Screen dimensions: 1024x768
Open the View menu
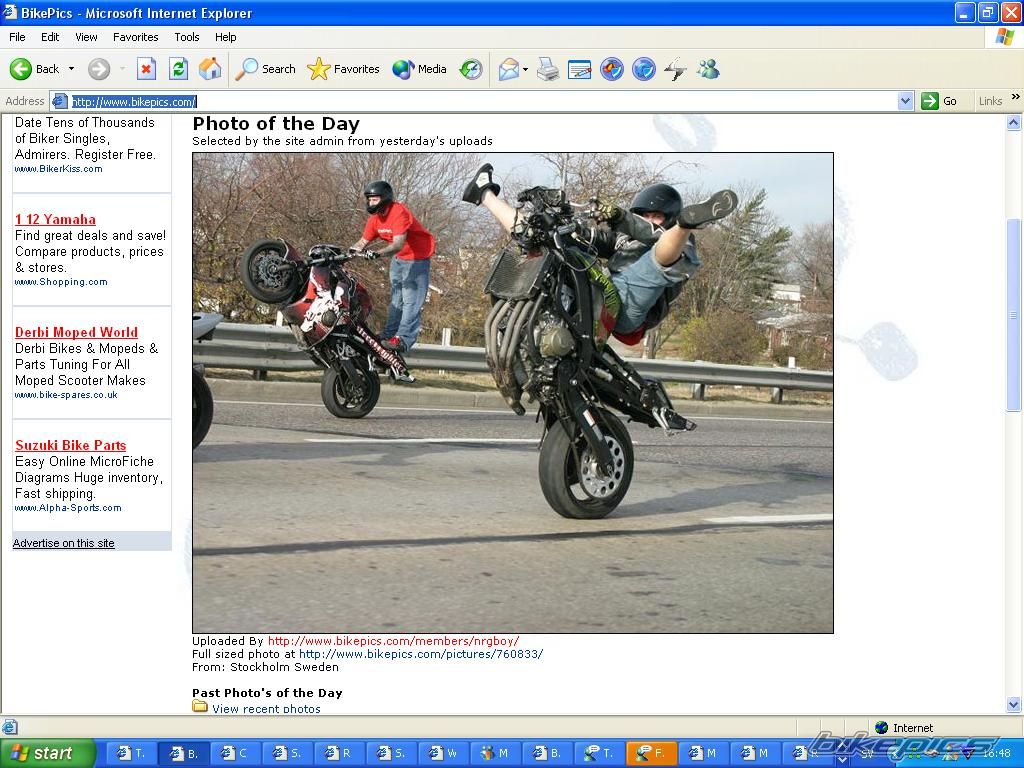[x=86, y=37]
